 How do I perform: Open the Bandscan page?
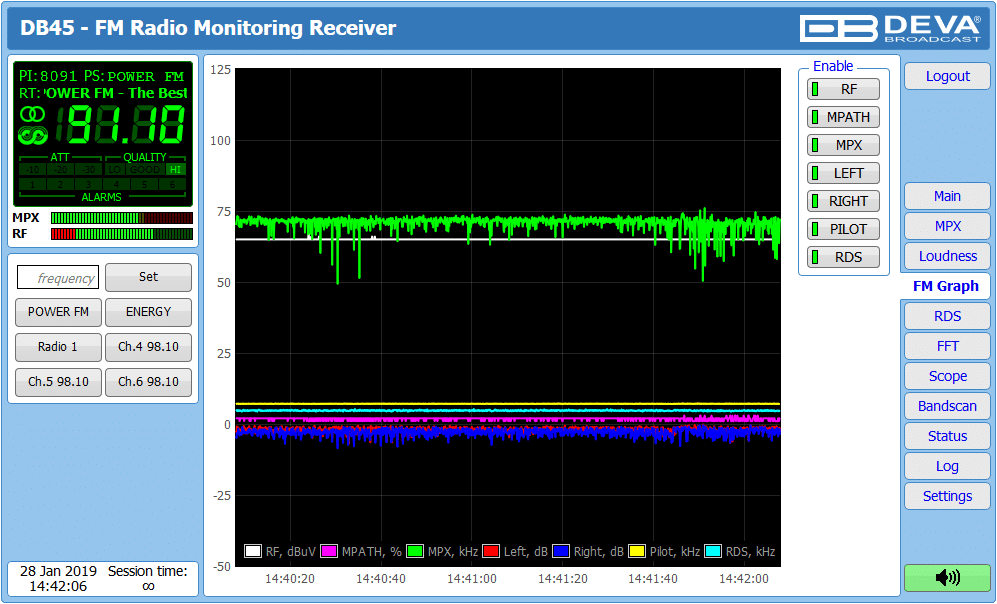947,406
